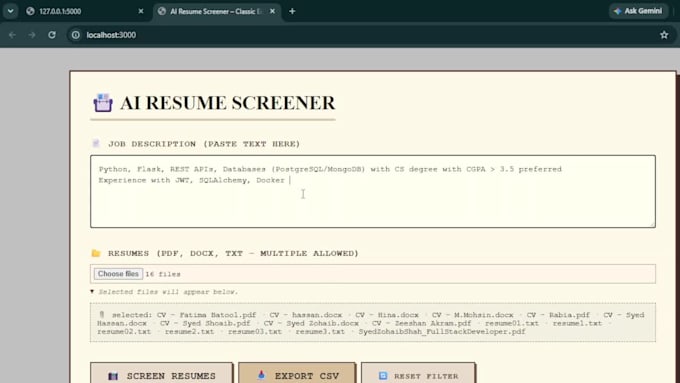The width and height of the screenshot is (680, 383).
Task: Focus the job description text area
Action: click(373, 191)
